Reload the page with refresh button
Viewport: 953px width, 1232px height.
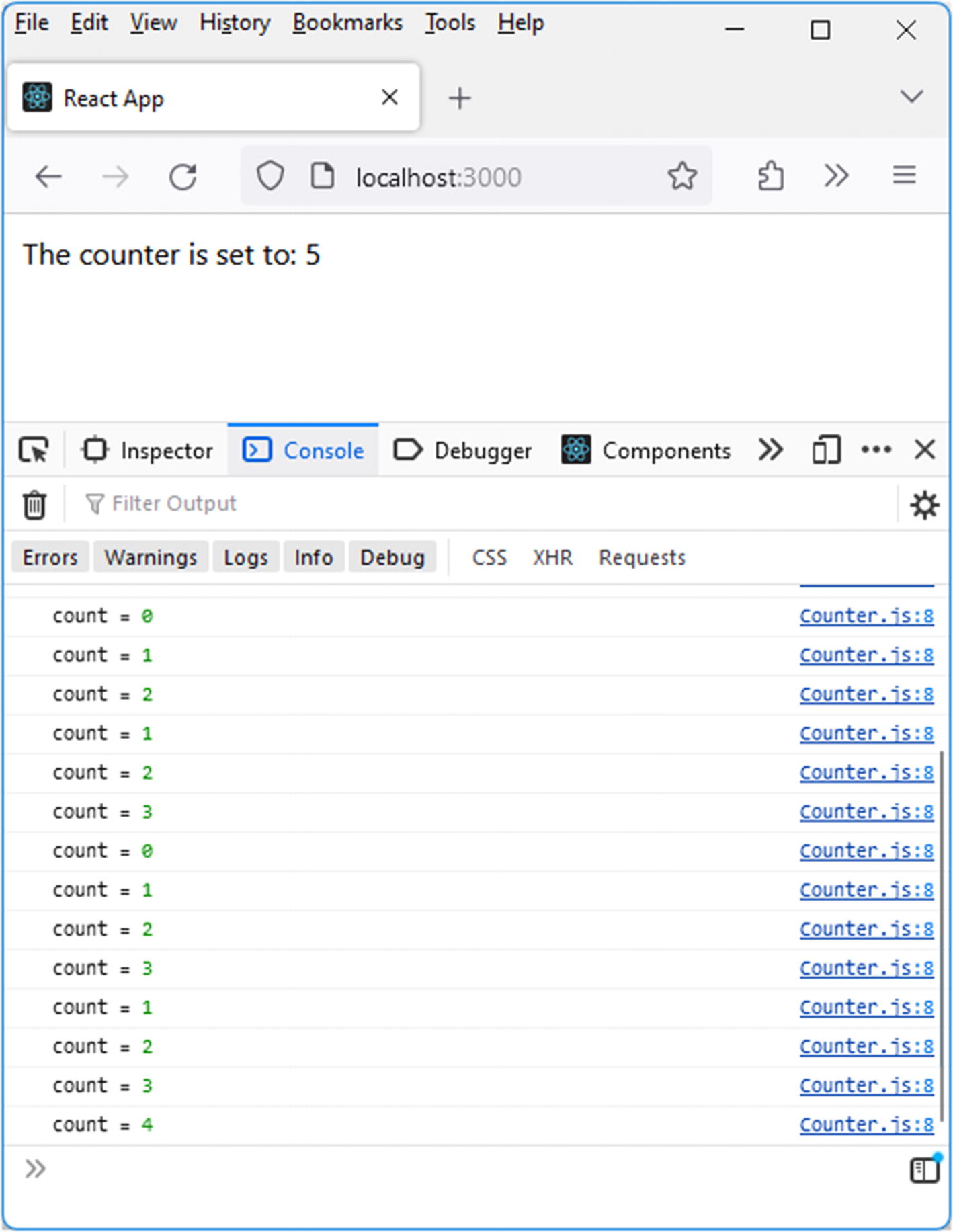tap(183, 177)
